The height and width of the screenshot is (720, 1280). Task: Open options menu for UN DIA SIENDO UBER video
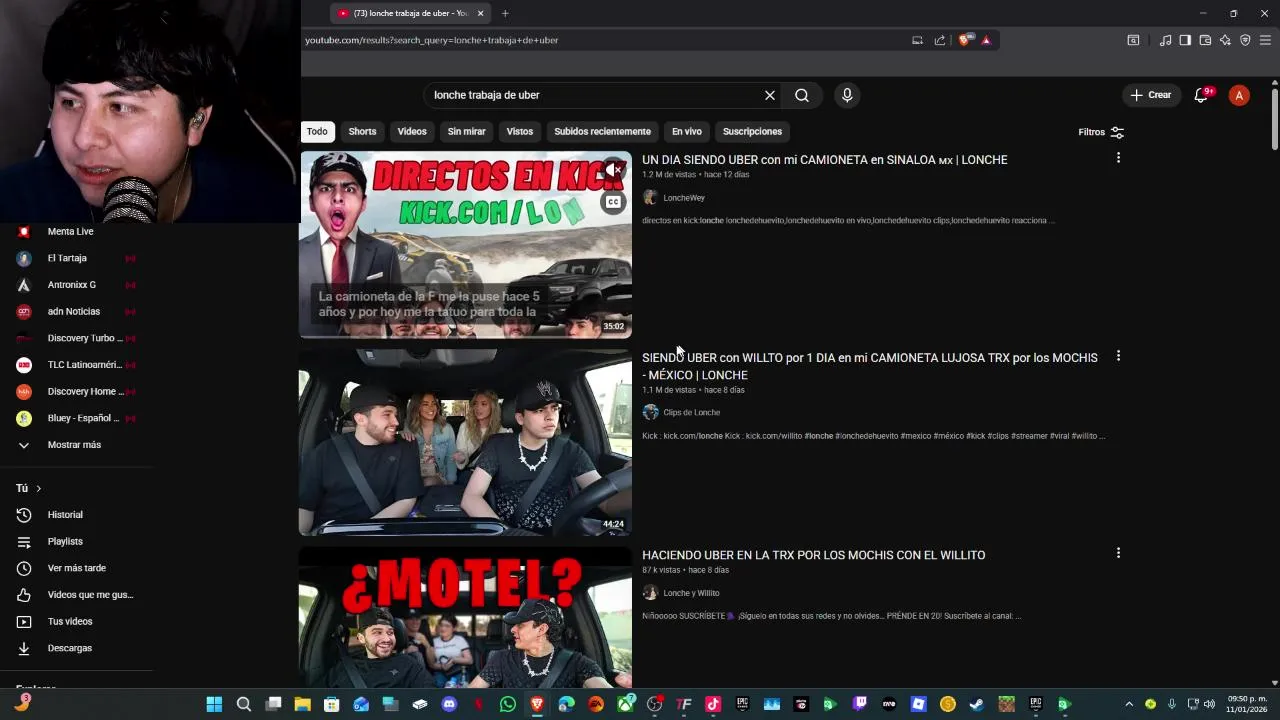click(1118, 158)
